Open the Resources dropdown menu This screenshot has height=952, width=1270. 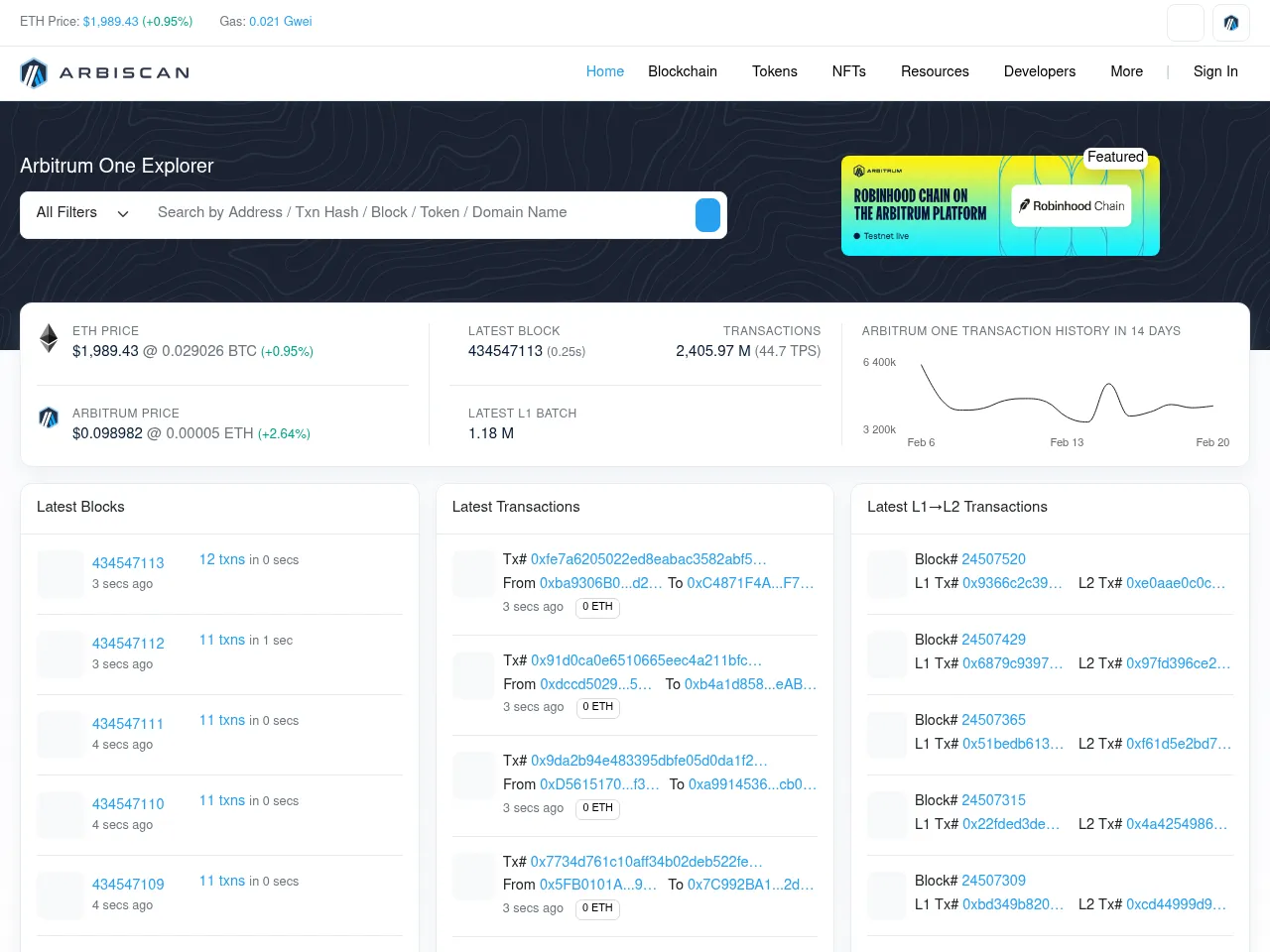(x=934, y=71)
